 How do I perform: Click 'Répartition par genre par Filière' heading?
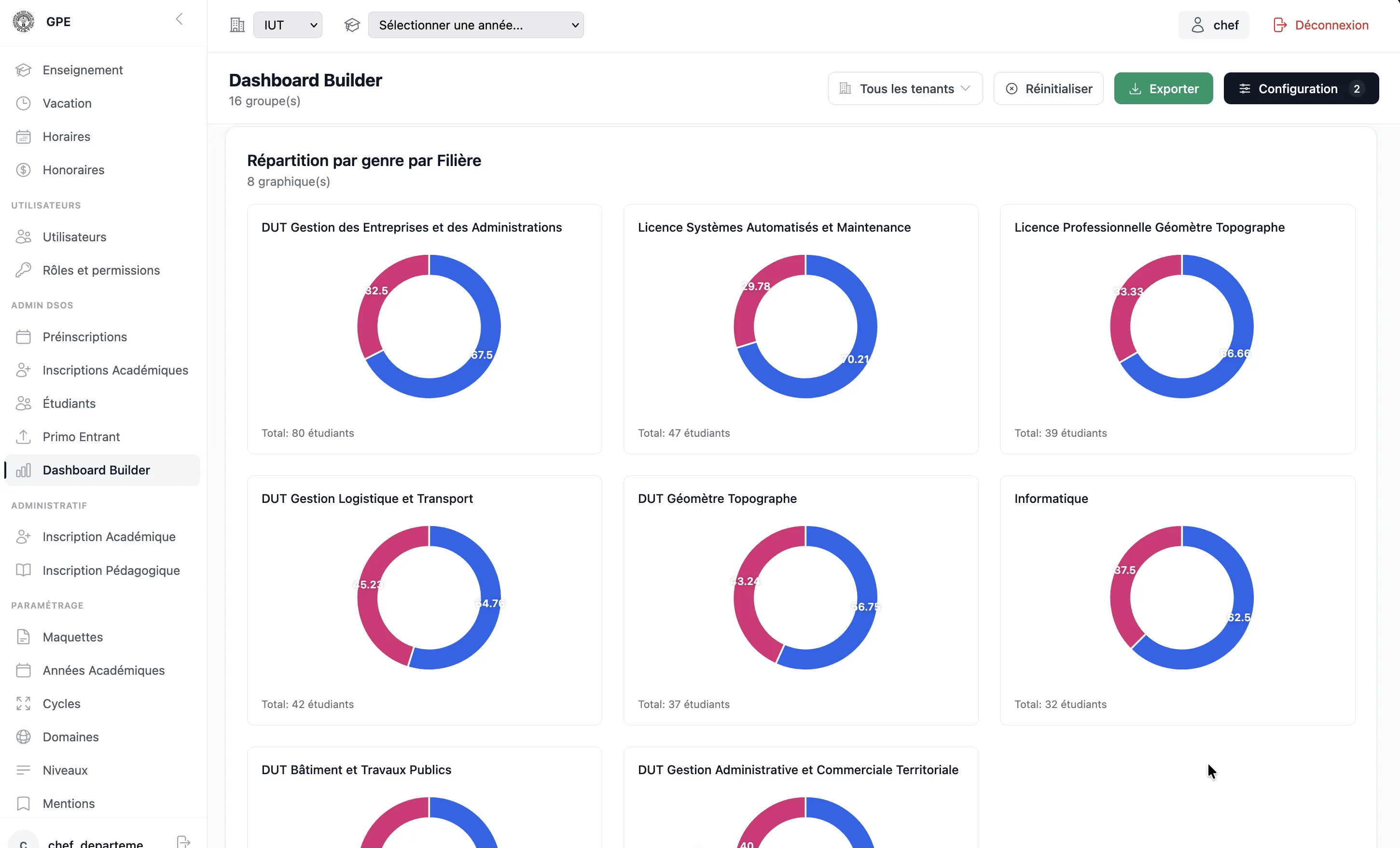coord(364,160)
